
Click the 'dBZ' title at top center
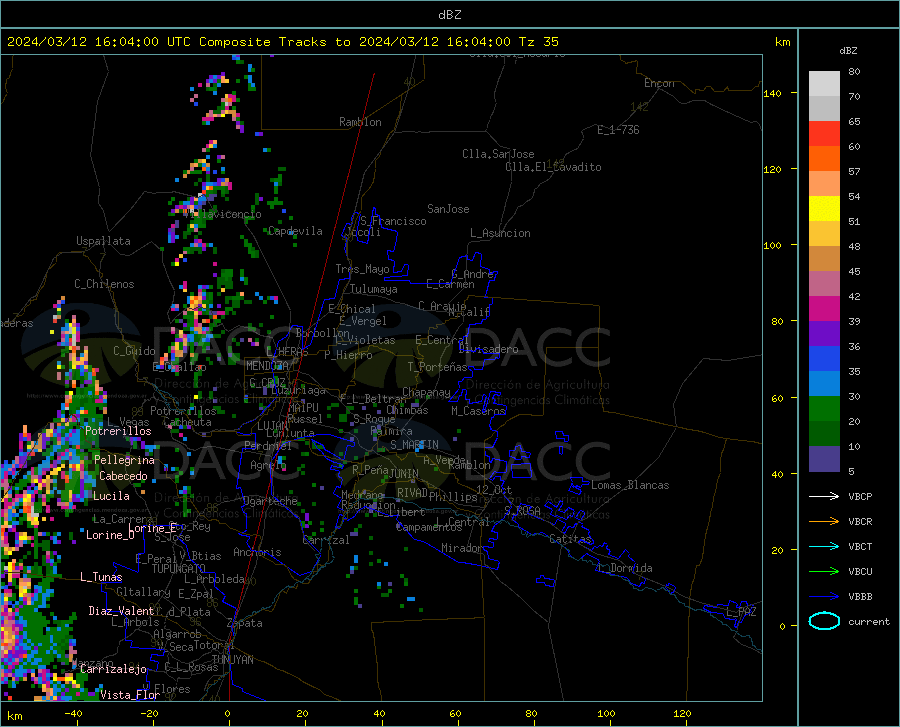(x=449, y=15)
